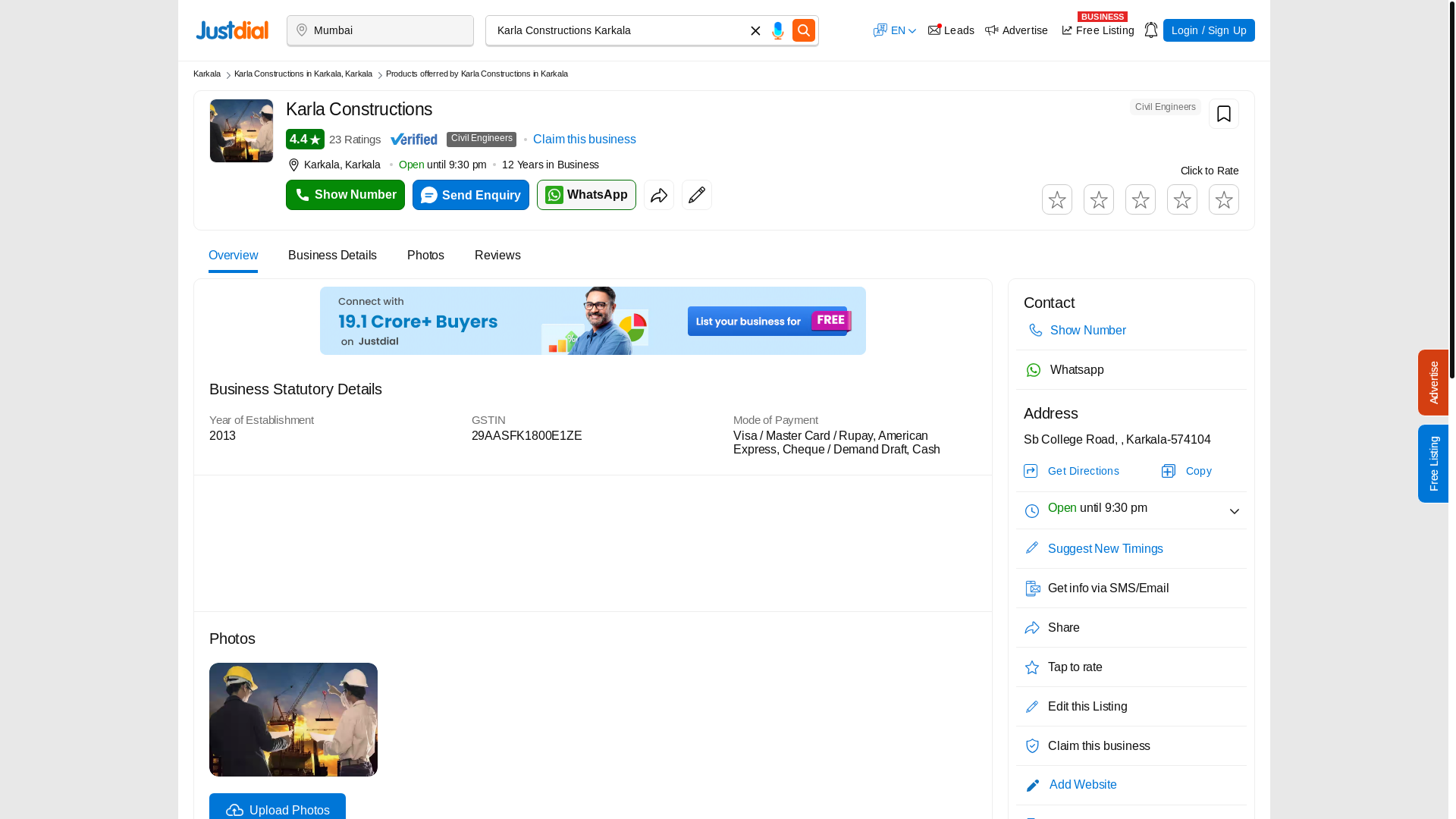Switch to the Reviews tab

[x=497, y=256]
